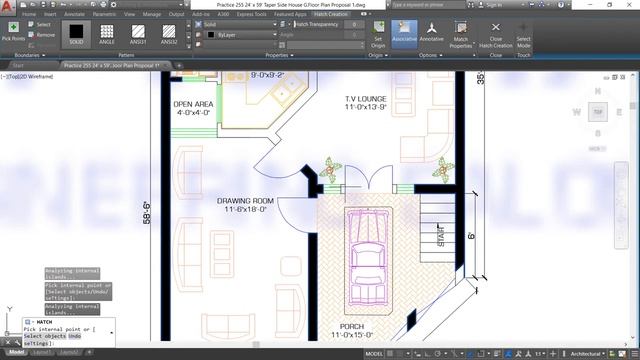The image size is (640, 360).
Task: Open the Match Properties dropdown arrow
Action: point(473,42)
